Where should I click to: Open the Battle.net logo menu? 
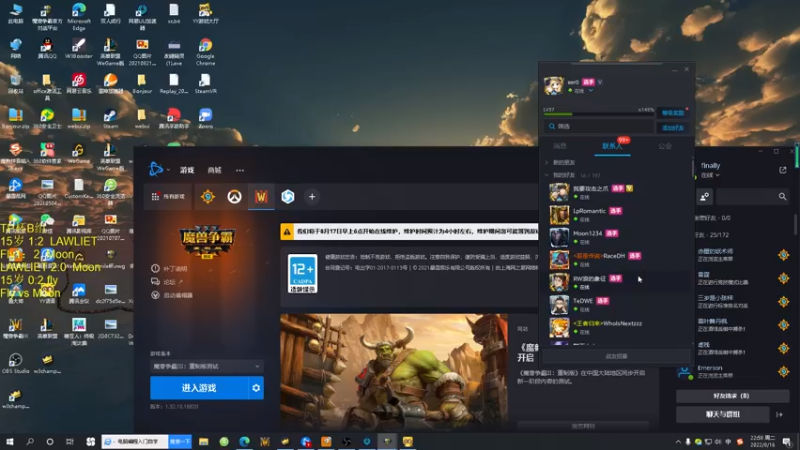pos(156,169)
